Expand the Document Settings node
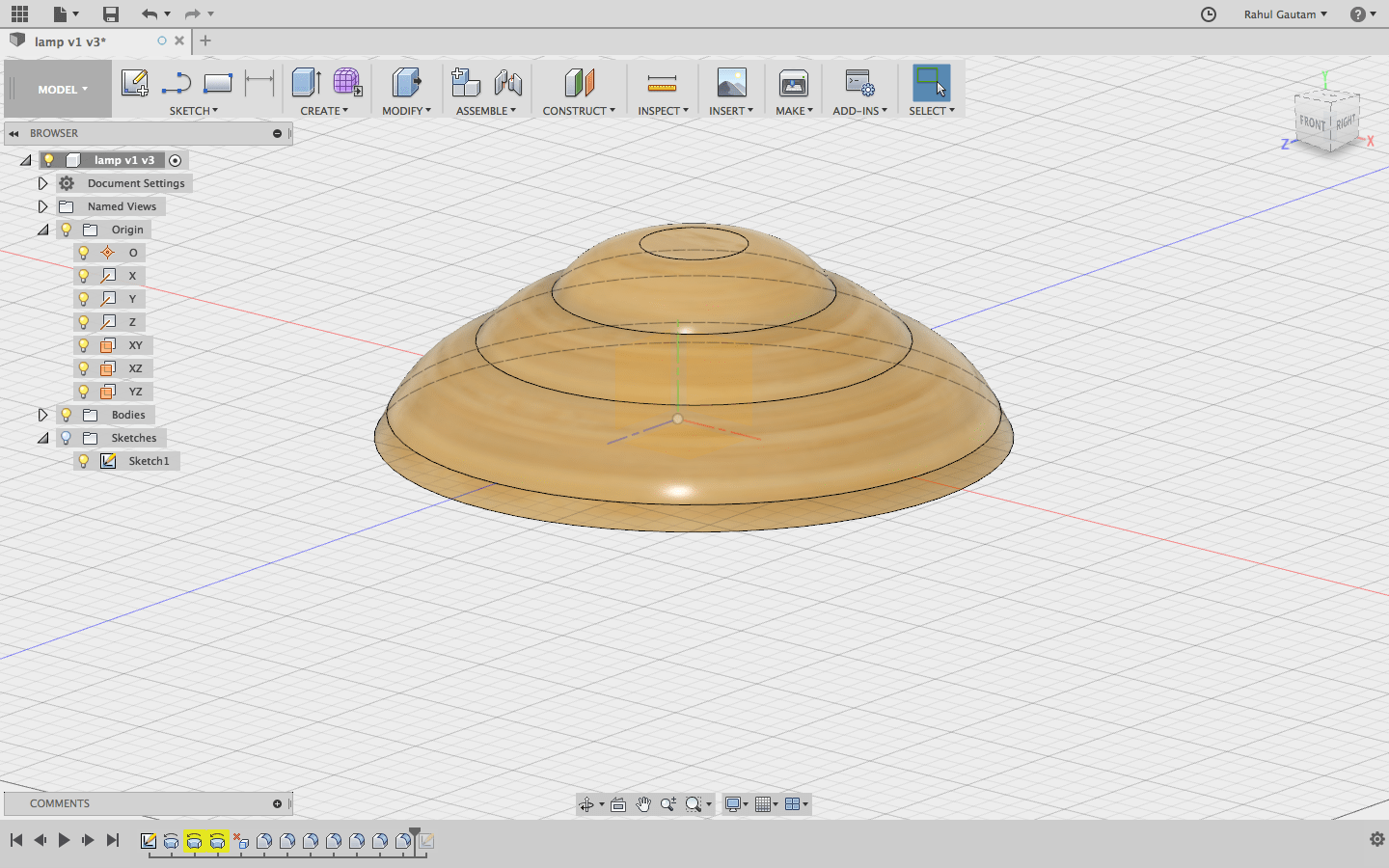Viewport: 1389px width, 868px height. [x=42, y=183]
